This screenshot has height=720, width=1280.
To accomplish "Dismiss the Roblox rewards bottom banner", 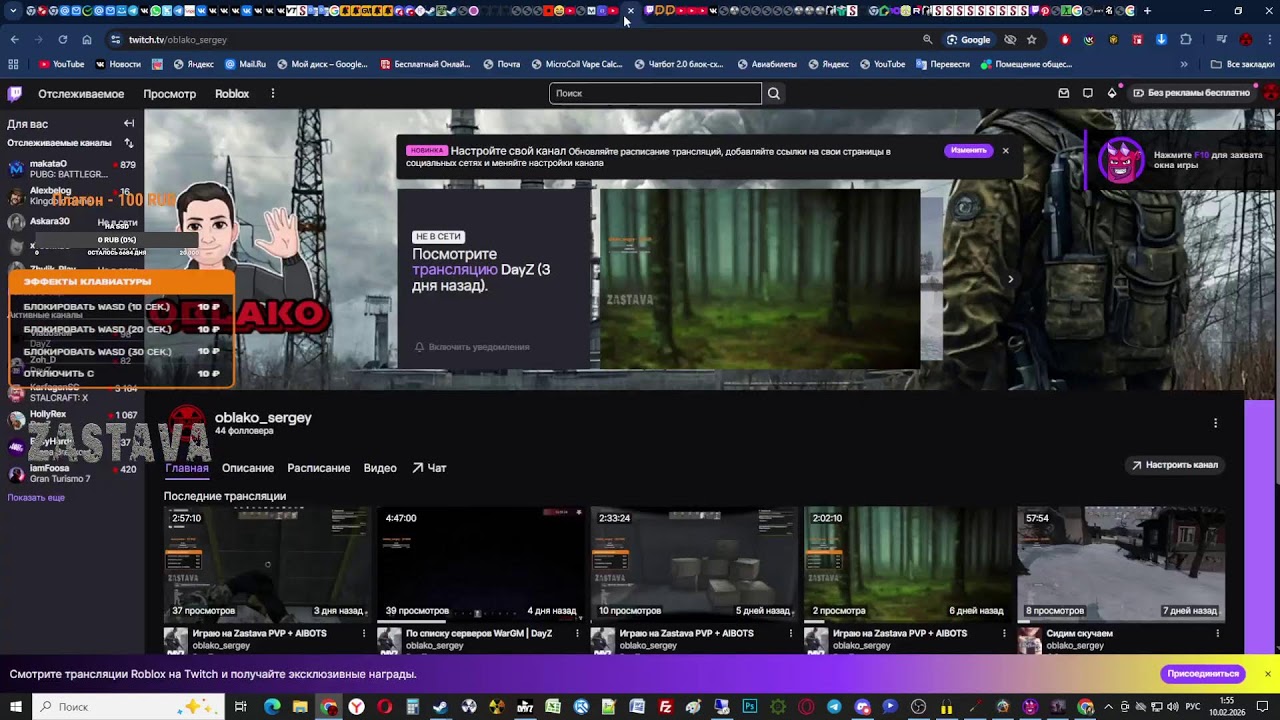I will (x=1267, y=674).
